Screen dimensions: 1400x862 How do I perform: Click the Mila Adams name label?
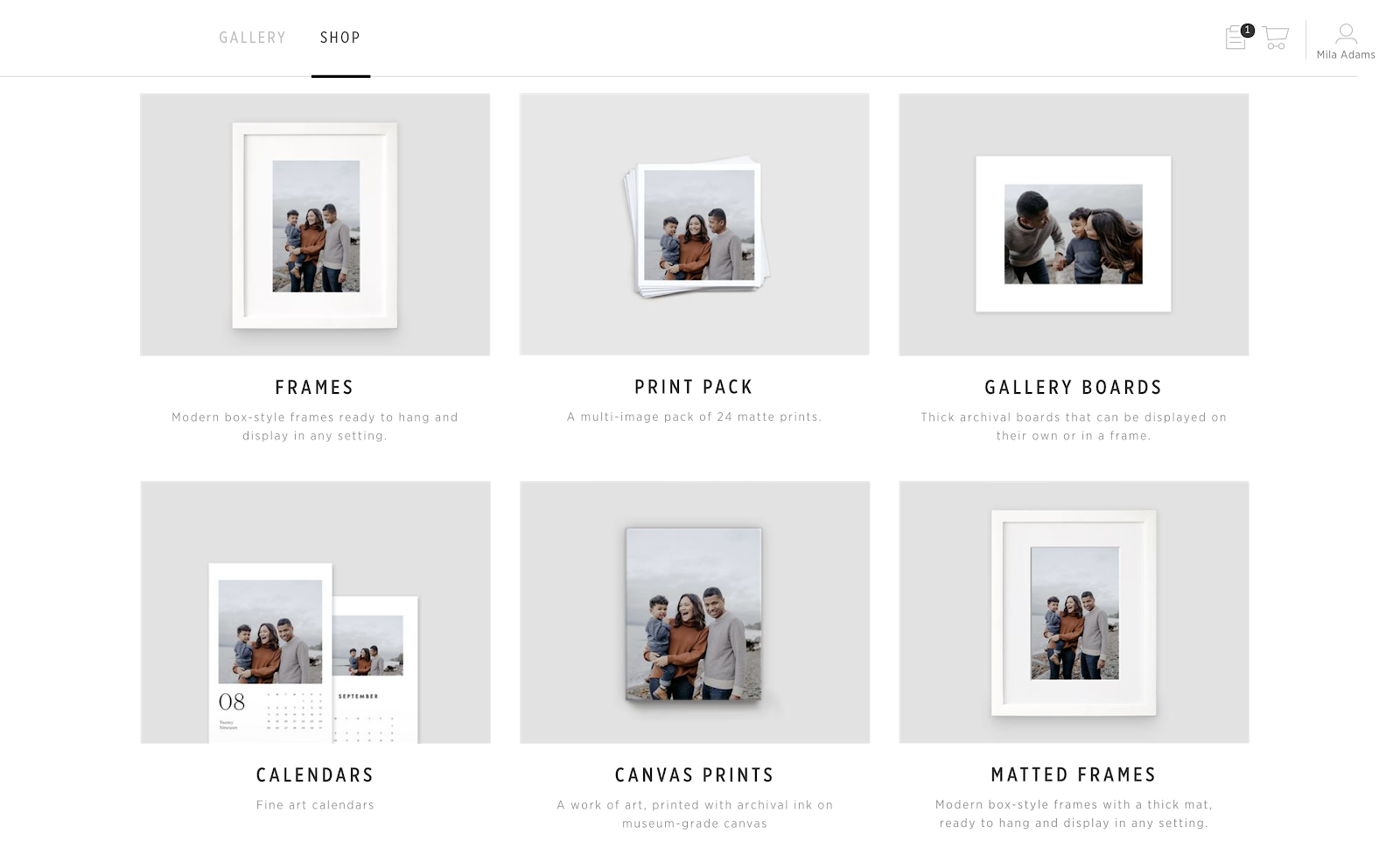coord(1346,54)
